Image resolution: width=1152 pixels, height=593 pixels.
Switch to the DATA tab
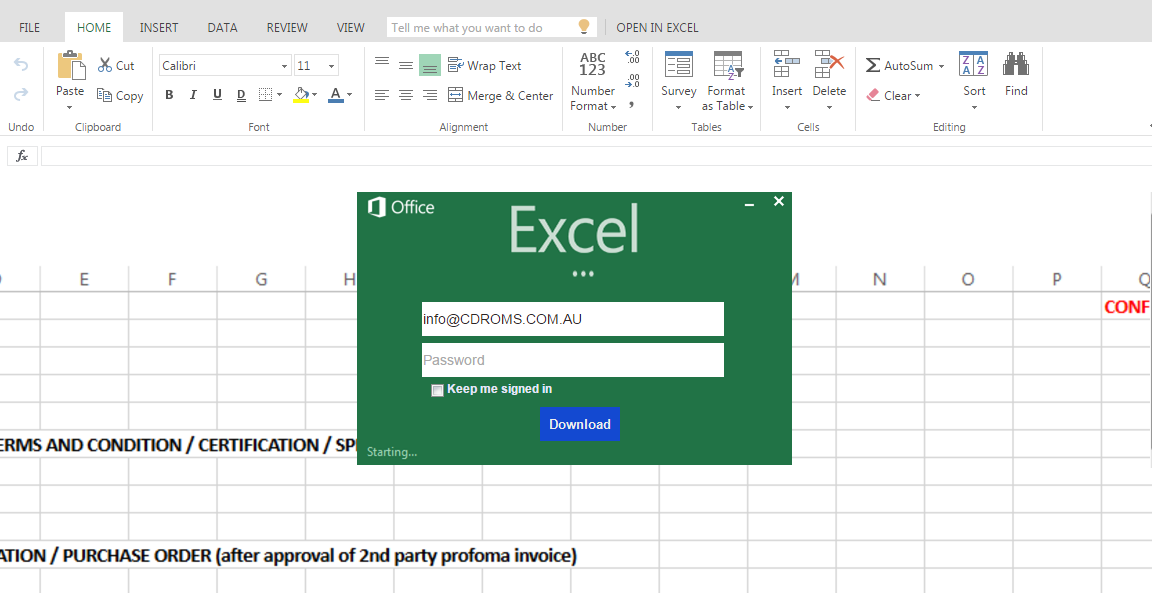(x=222, y=27)
